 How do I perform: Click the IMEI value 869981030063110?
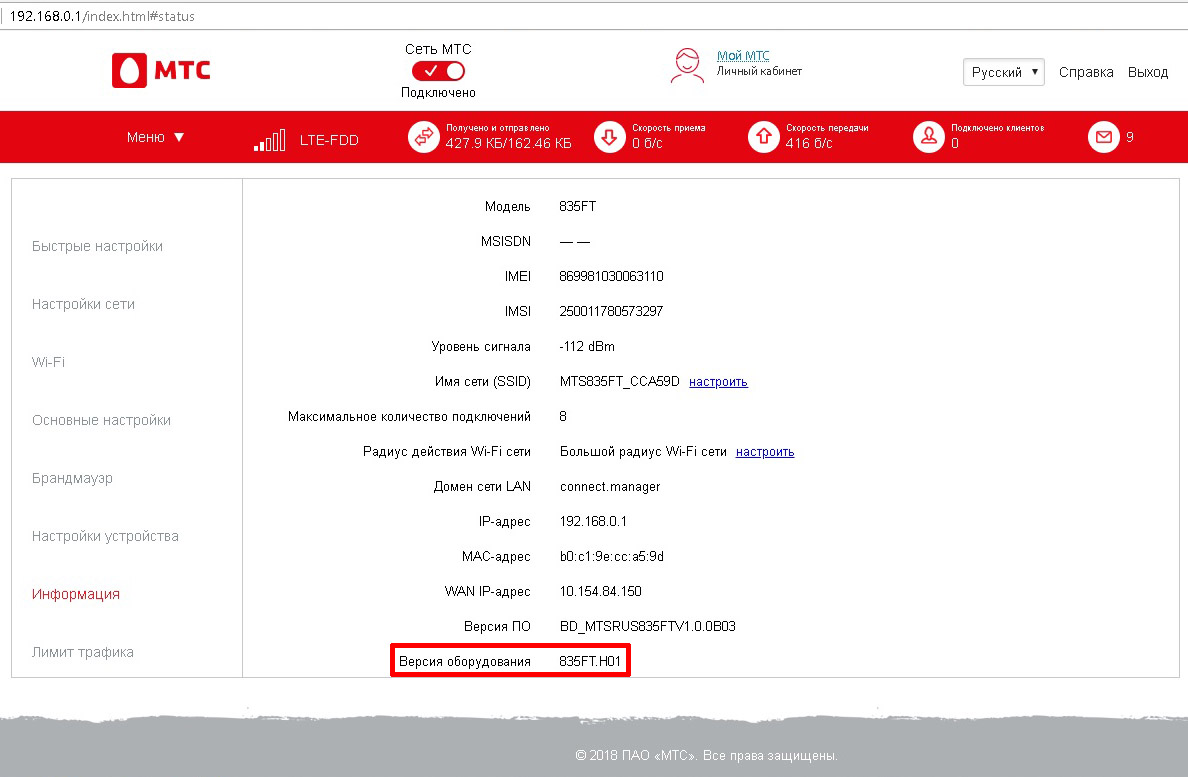click(x=611, y=276)
